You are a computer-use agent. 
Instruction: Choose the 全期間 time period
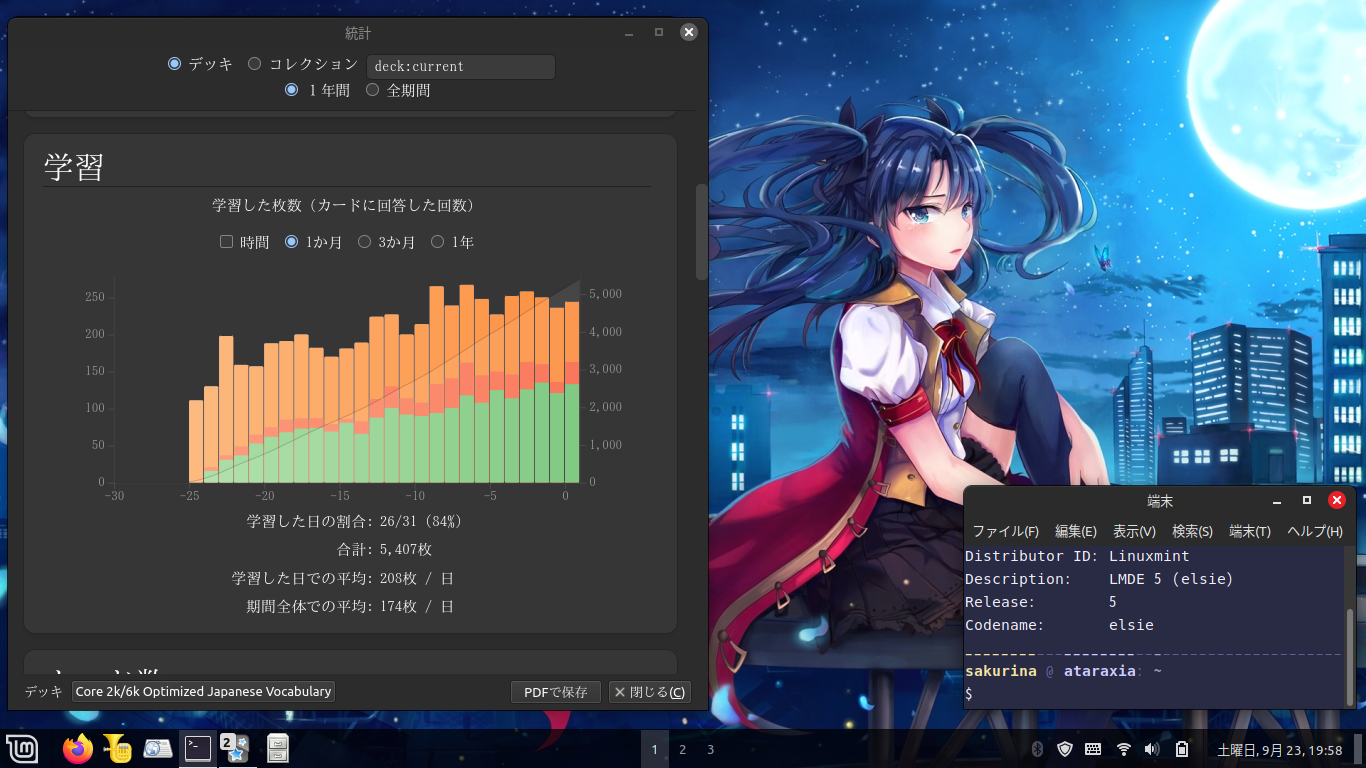373,90
